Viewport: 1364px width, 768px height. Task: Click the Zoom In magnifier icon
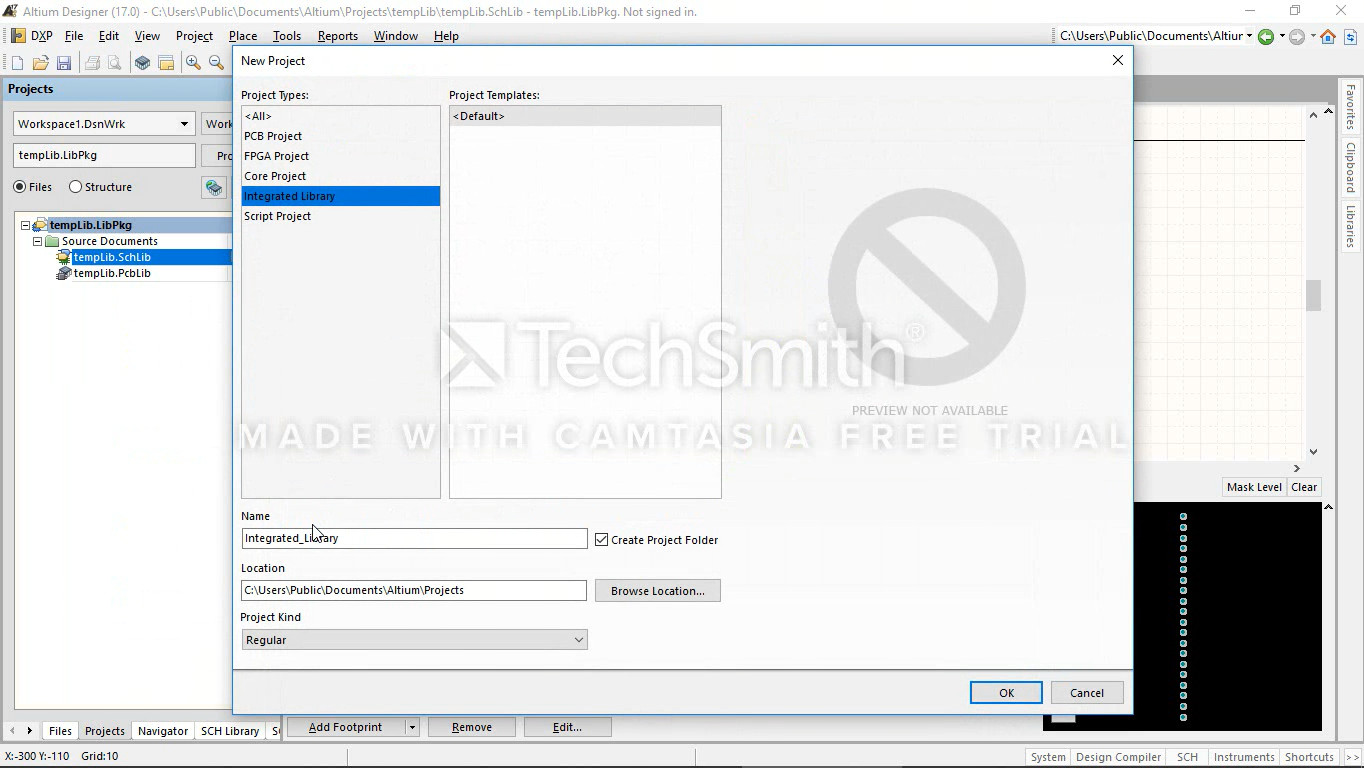tap(193, 63)
